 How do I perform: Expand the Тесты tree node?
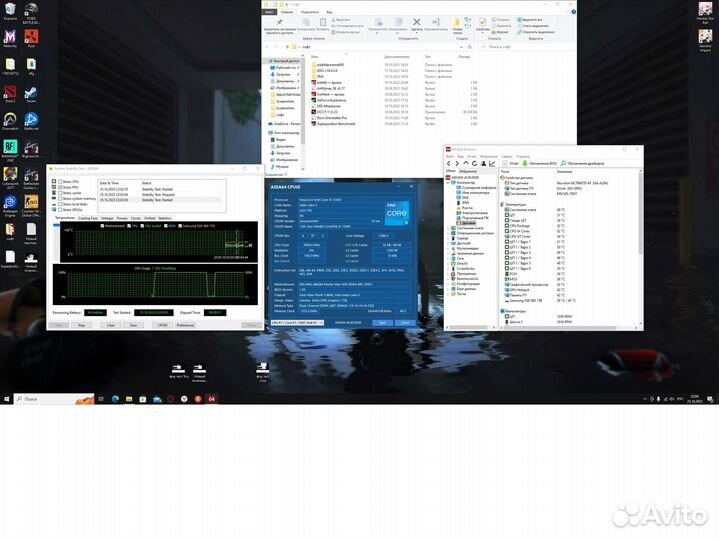[448, 294]
